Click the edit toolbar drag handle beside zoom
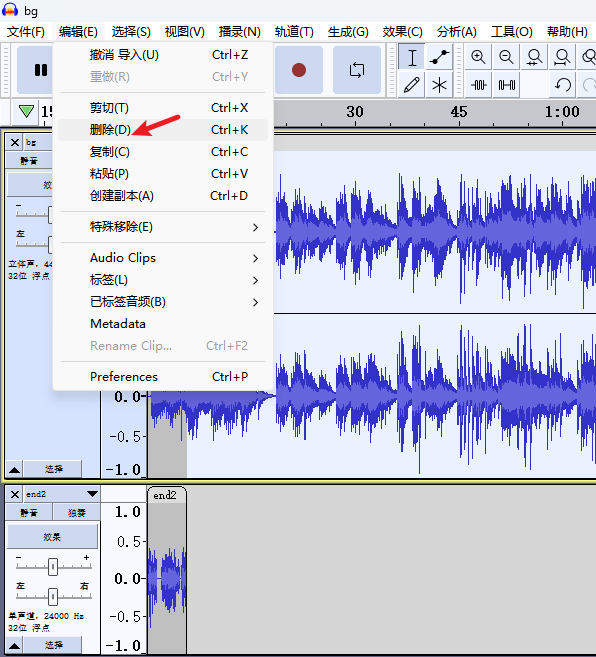 (x=459, y=70)
